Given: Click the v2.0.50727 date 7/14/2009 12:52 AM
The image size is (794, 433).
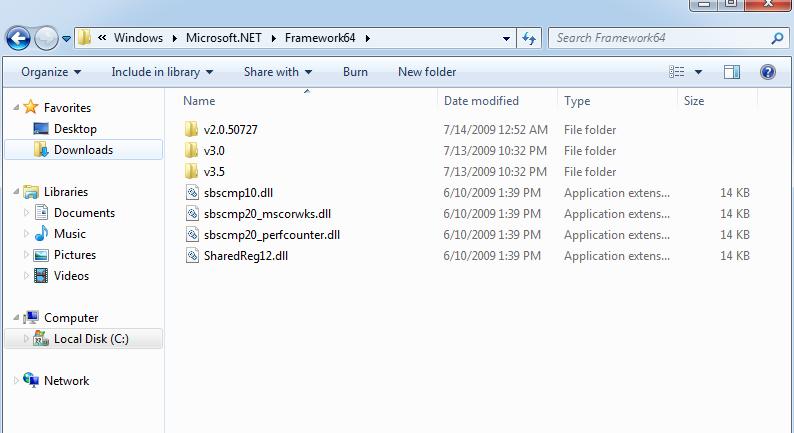Looking at the screenshot, I should pos(495,130).
